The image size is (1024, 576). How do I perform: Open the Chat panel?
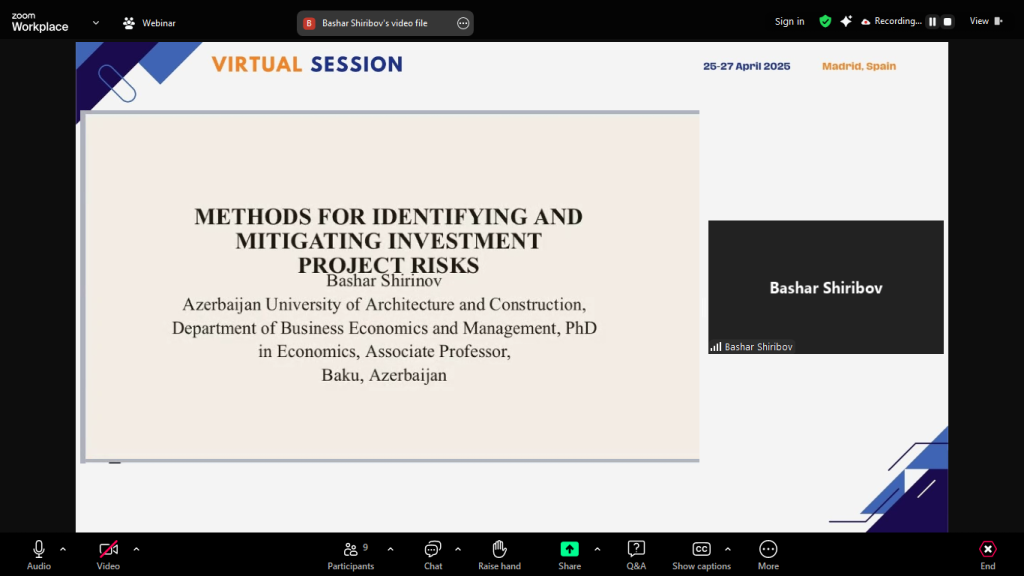pos(433,549)
